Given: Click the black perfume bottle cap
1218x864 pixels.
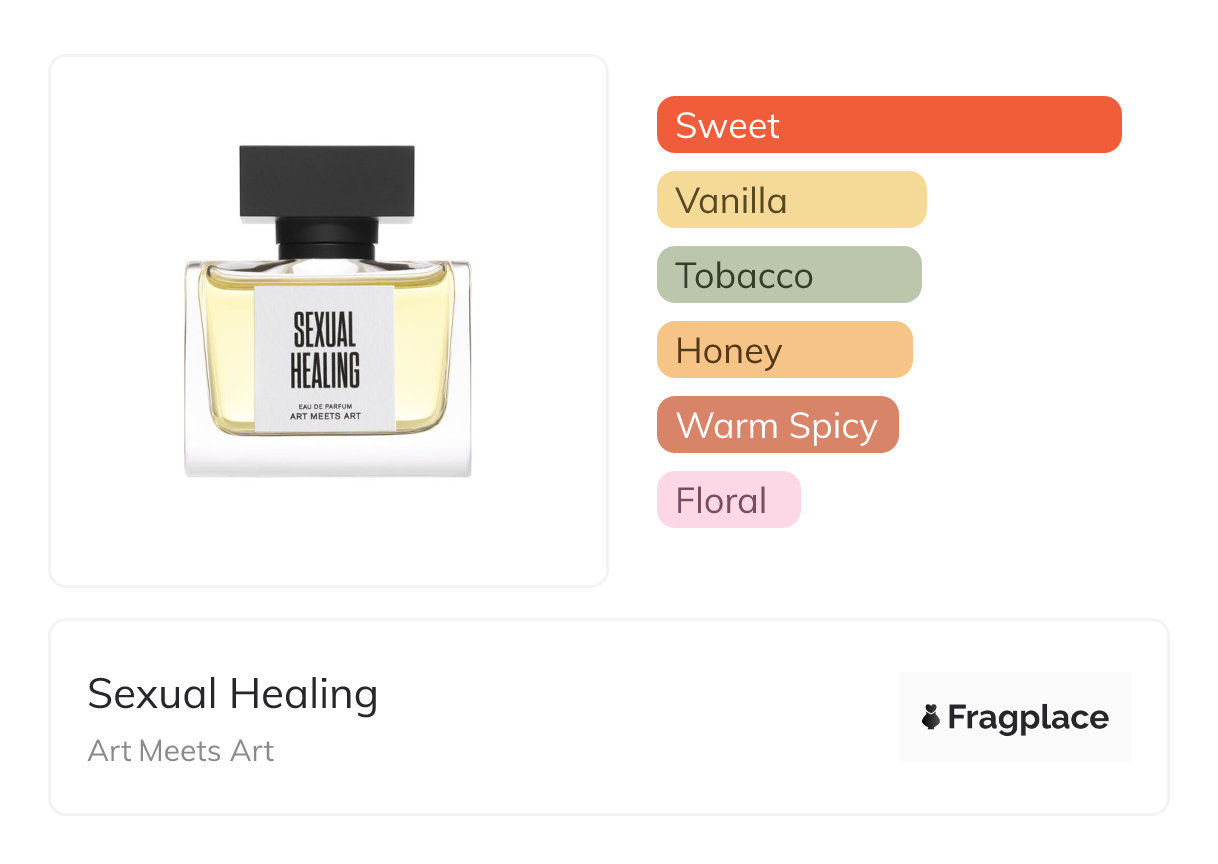Looking at the screenshot, I should click(x=327, y=181).
